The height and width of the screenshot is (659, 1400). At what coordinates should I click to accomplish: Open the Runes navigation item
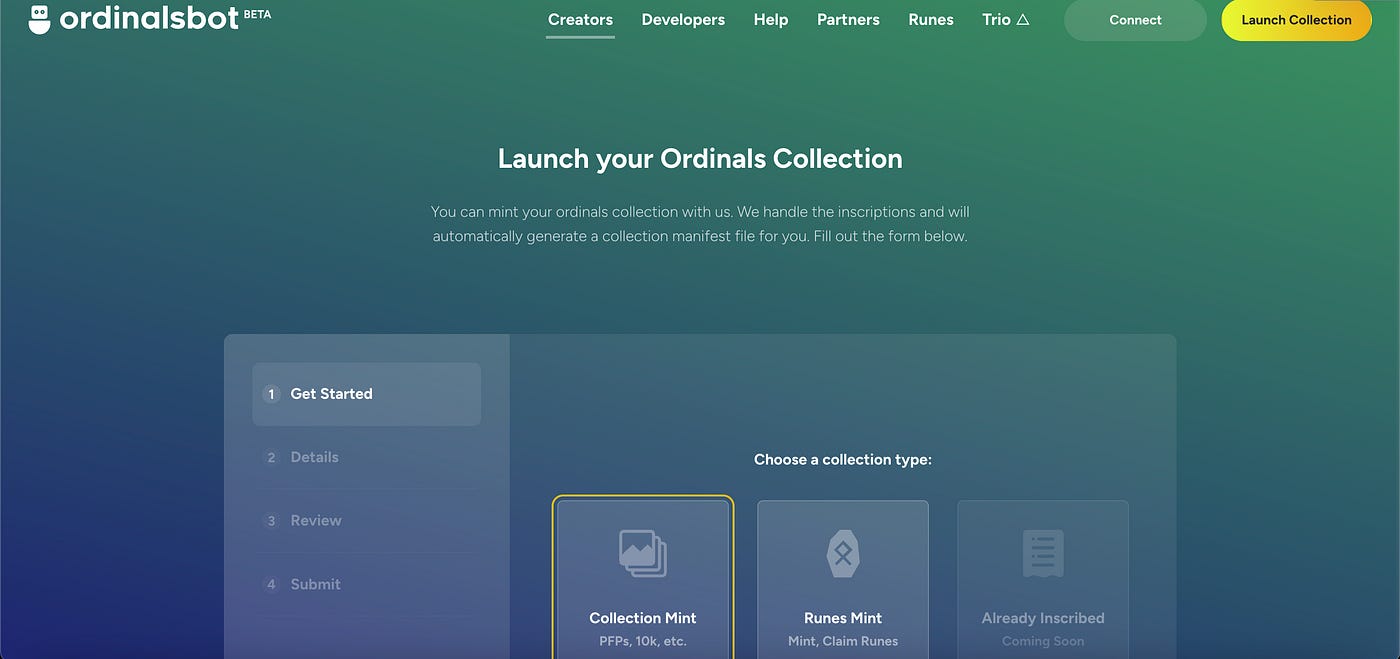[x=931, y=19]
